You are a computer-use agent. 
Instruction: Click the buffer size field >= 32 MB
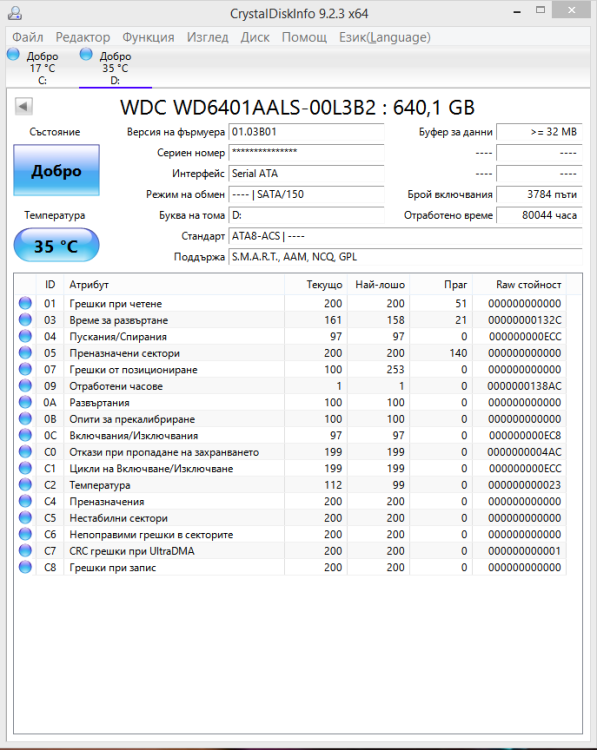pos(539,132)
